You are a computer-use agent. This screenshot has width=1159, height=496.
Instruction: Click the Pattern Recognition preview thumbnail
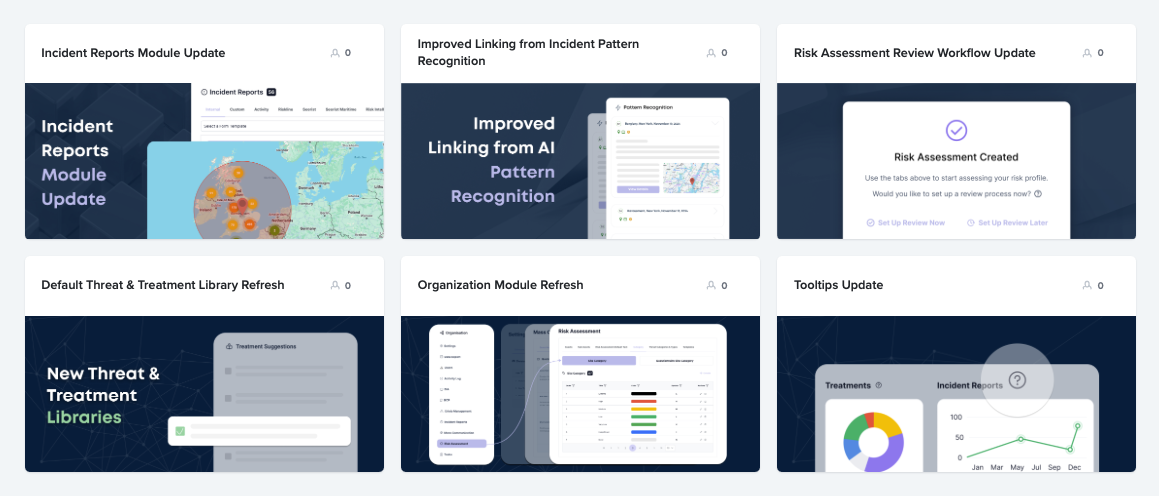click(x=580, y=161)
